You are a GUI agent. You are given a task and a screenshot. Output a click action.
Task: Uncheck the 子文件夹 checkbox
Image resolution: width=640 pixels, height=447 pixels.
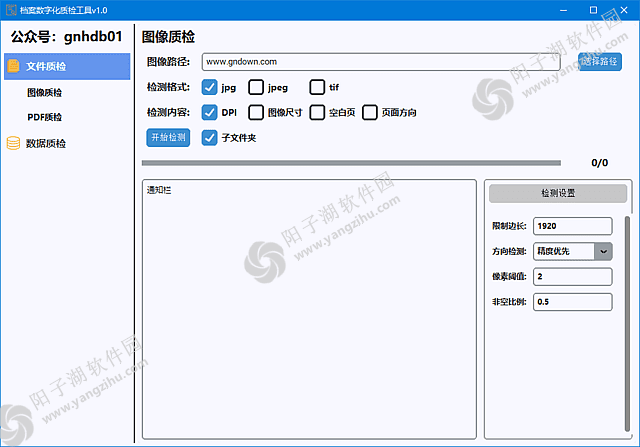[209, 138]
